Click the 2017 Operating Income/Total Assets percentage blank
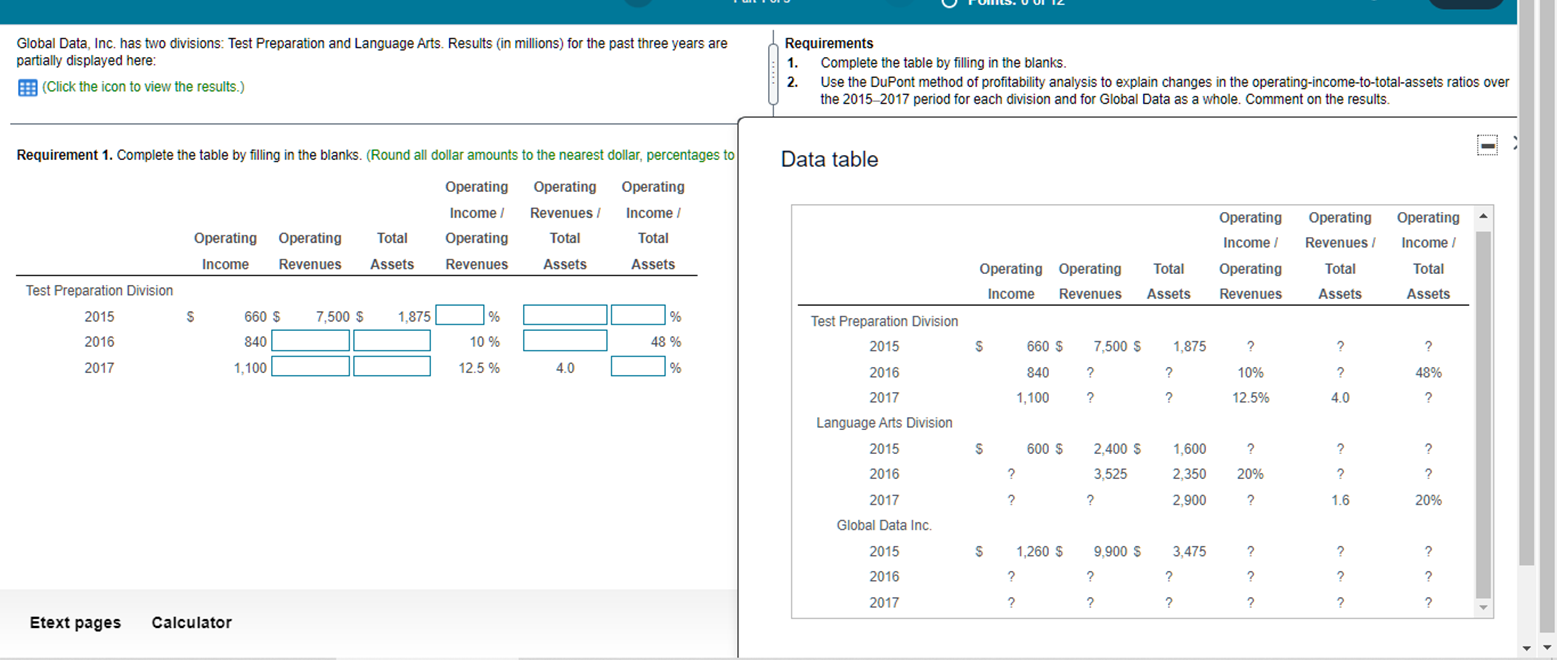The height and width of the screenshot is (660, 1557). click(x=637, y=367)
